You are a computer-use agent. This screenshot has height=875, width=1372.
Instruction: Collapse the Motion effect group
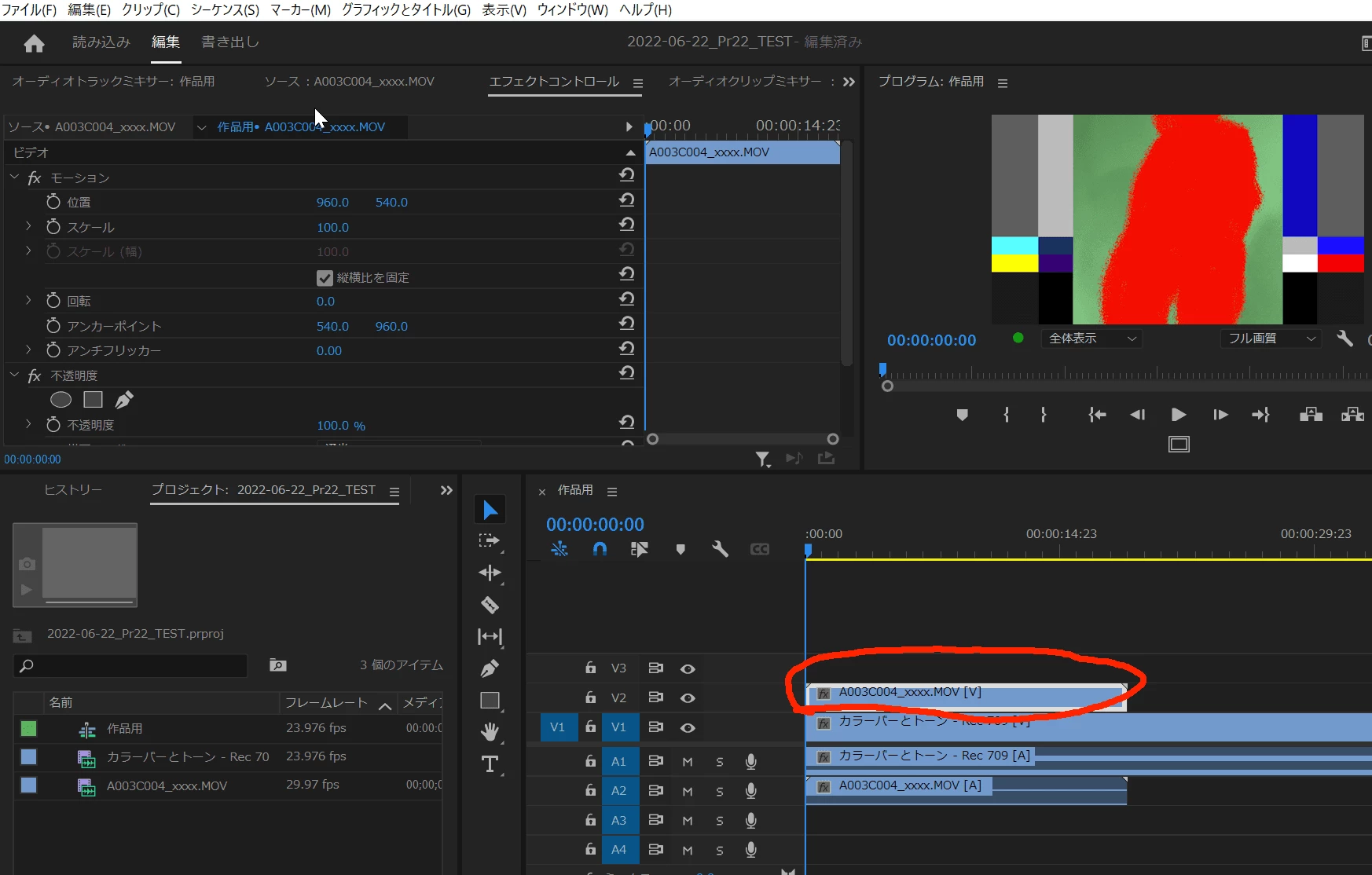pyautogui.click(x=14, y=178)
